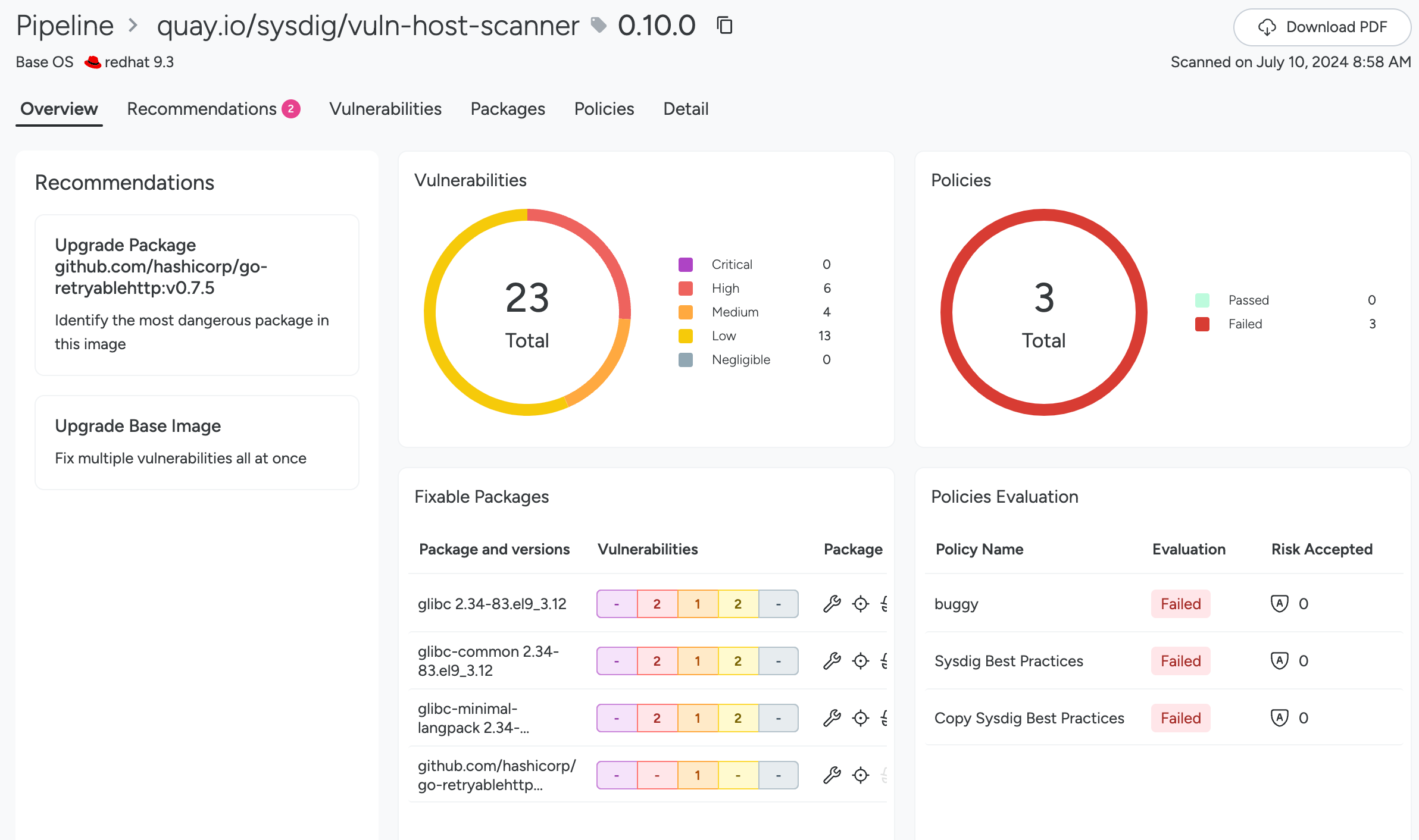Open the Upgrade Base Image recommendation card

(197, 443)
